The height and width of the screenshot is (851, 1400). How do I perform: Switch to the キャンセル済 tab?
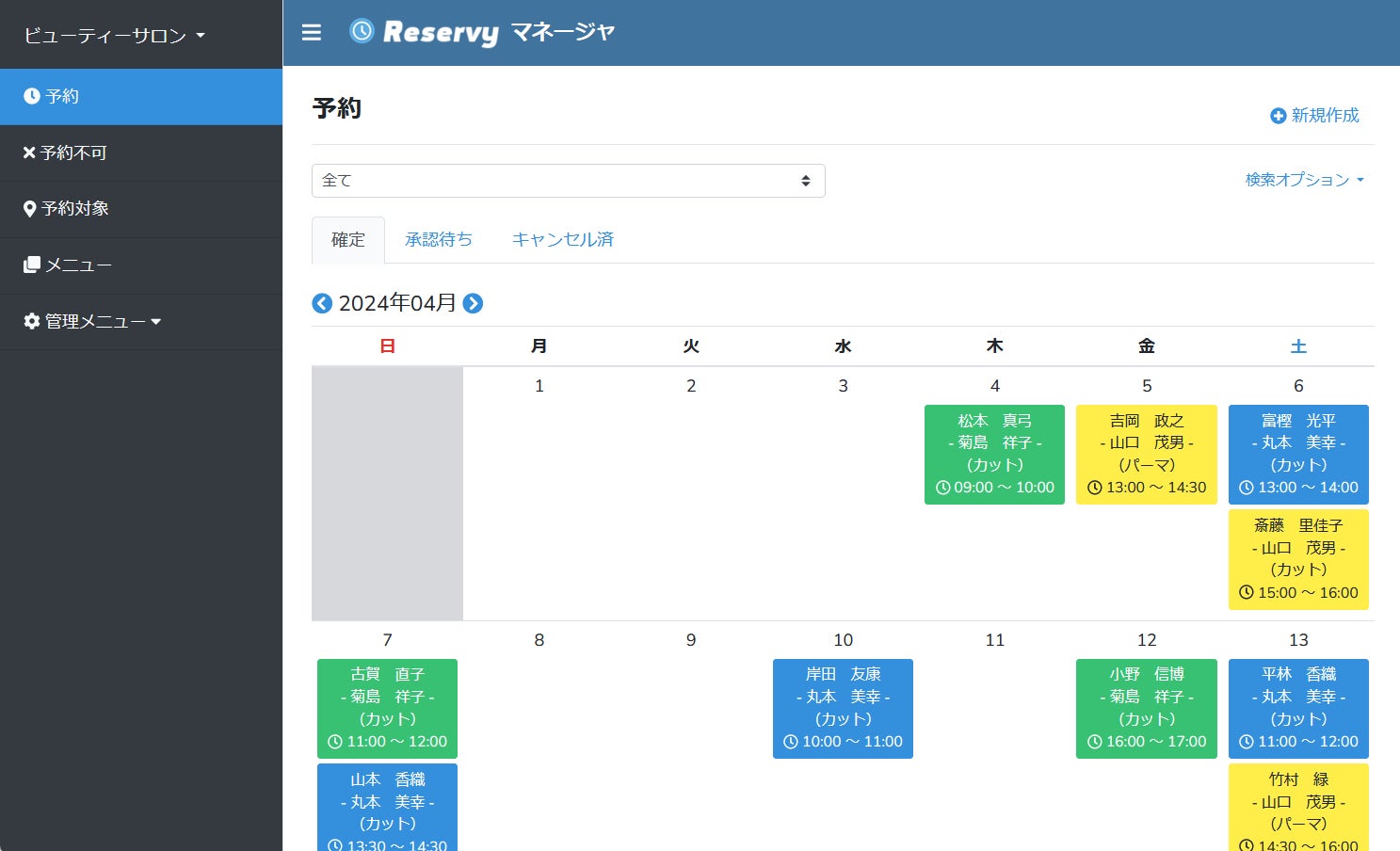tap(562, 240)
